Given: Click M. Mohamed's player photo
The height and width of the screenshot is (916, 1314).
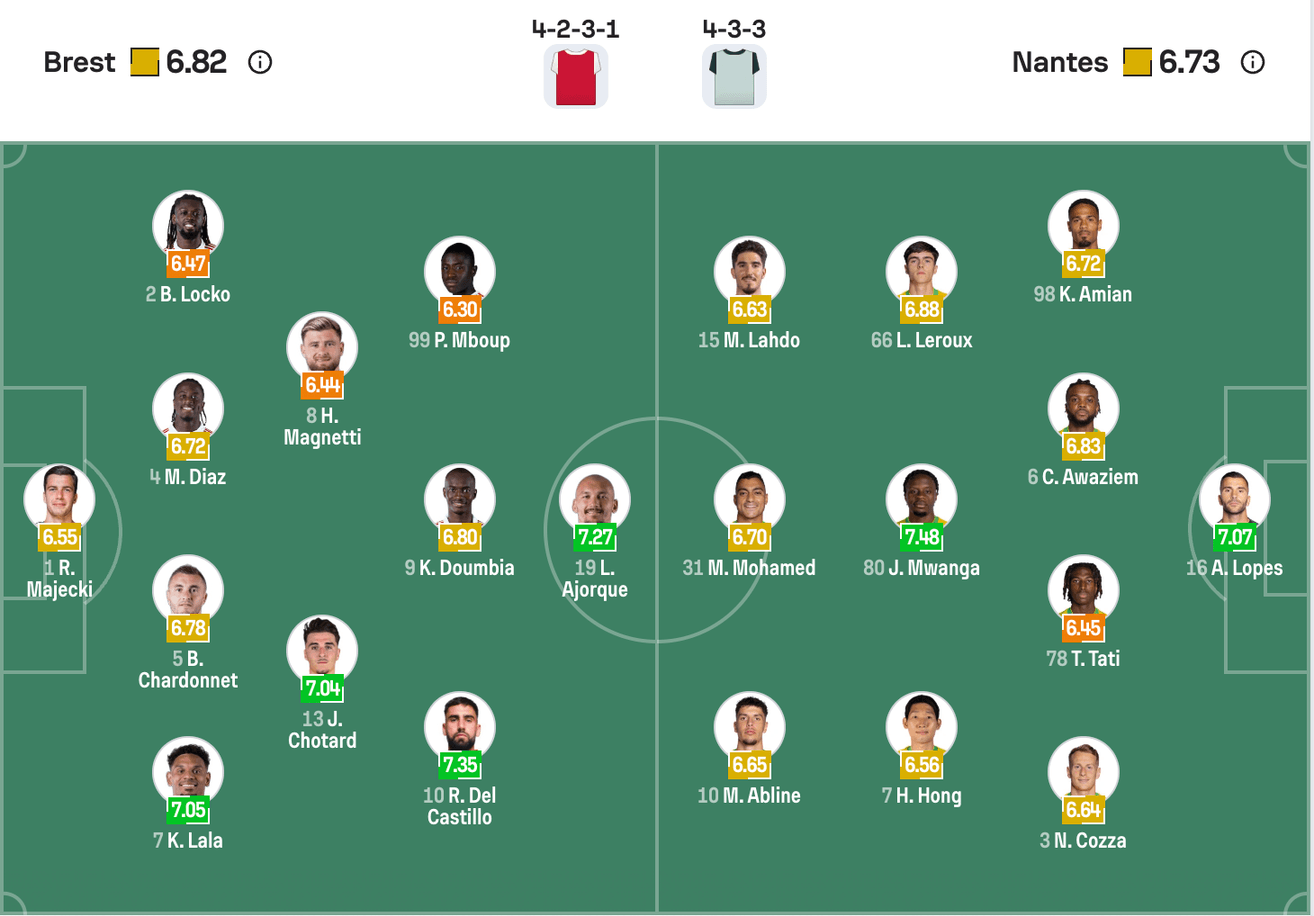Looking at the screenshot, I should point(749,500).
